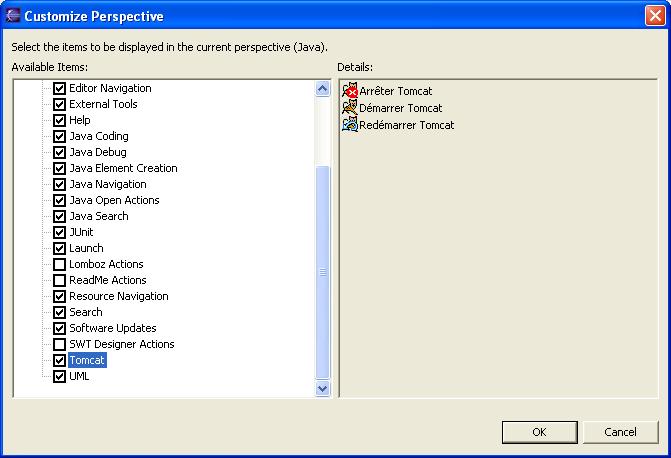The width and height of the screenshot is (671, 458).
Task: Click the Redémarrer Tomcat restart icon
Action: (349, 125)
